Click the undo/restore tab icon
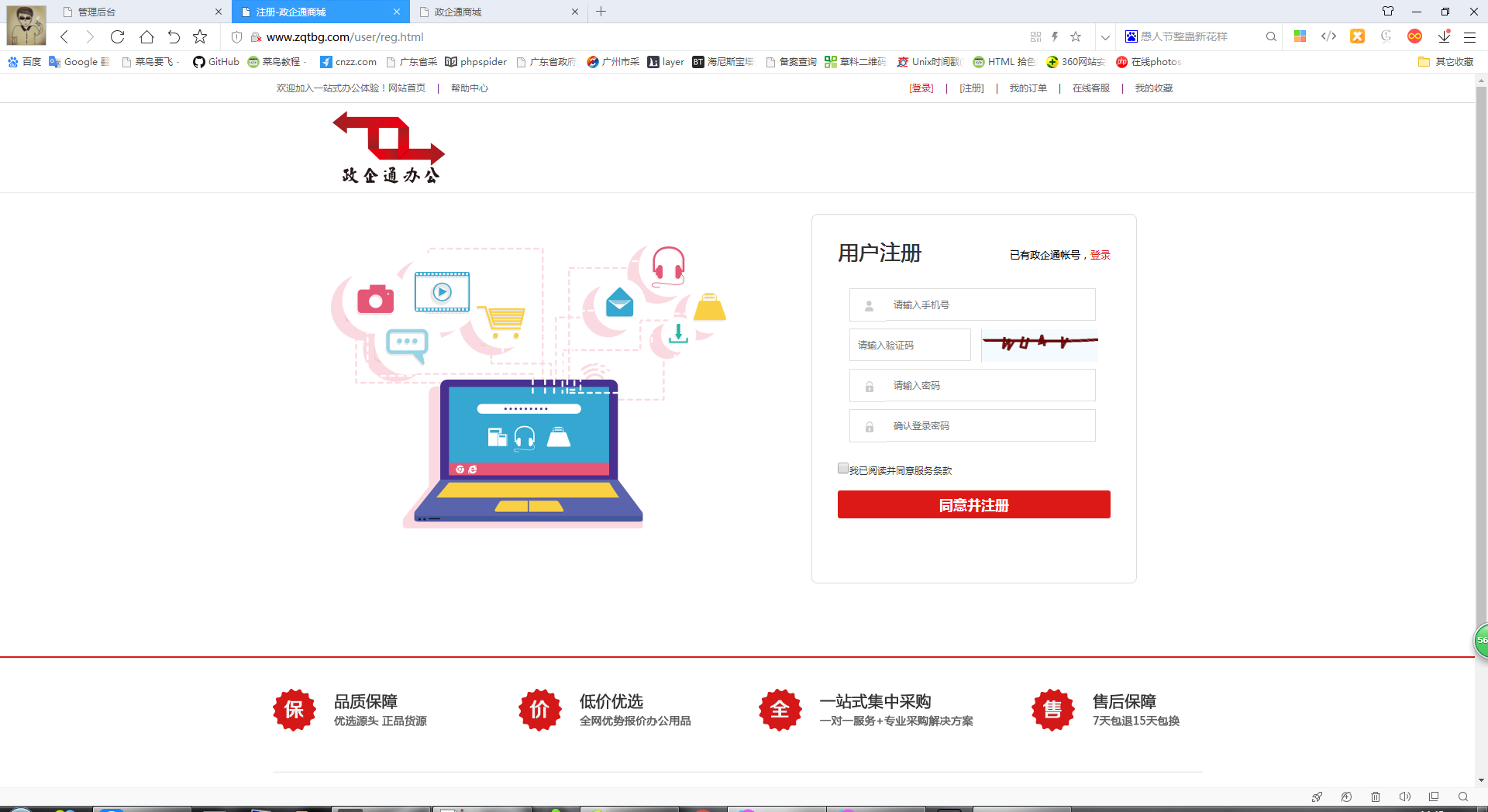This screenshot has height=812, width=1488. pyautogui.click(x=174, y=36)
